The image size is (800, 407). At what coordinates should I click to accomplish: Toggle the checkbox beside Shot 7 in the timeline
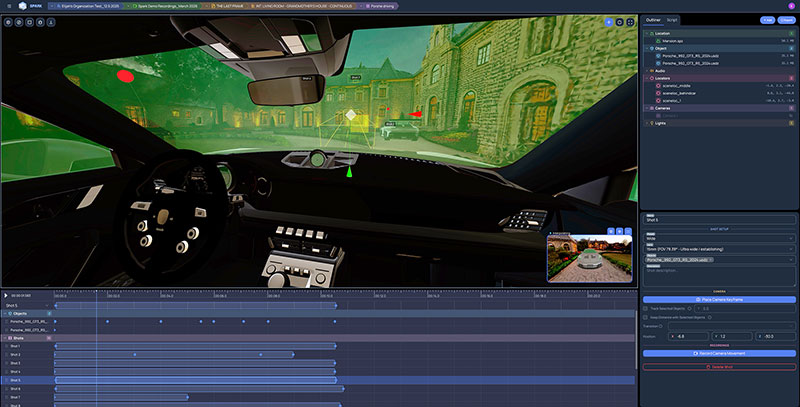[x=7, y=397]
